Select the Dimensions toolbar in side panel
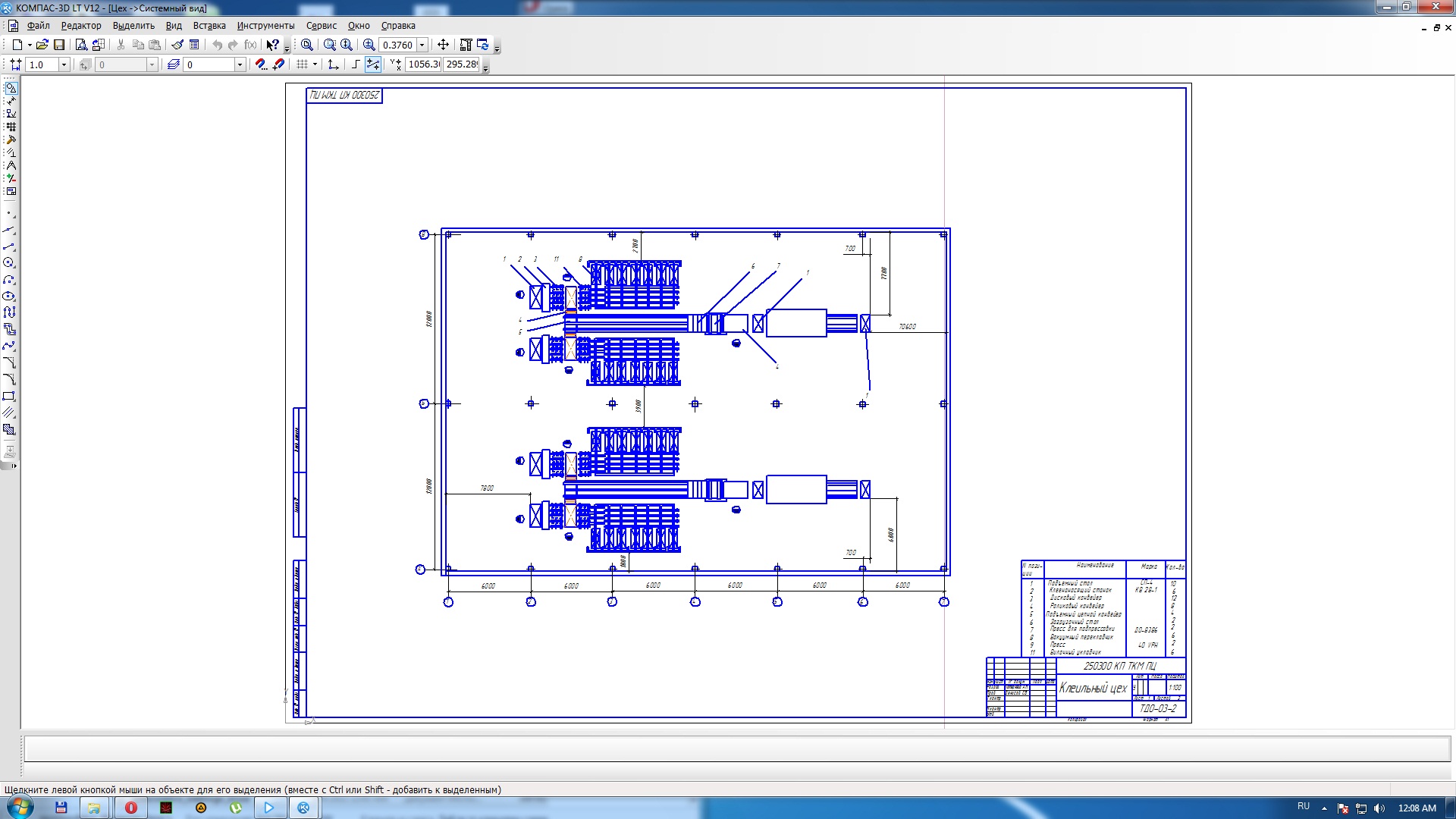The image size is (1456, 819). click(x=11, y=101)
